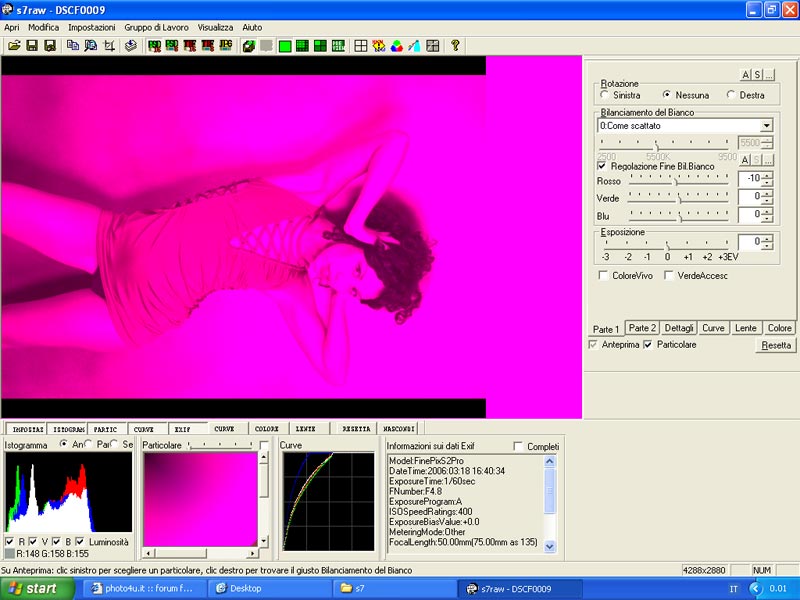Open the Gruppo di Lavoro menu
The width and height of the screenshot is (800, 600).
coord(156,28)
